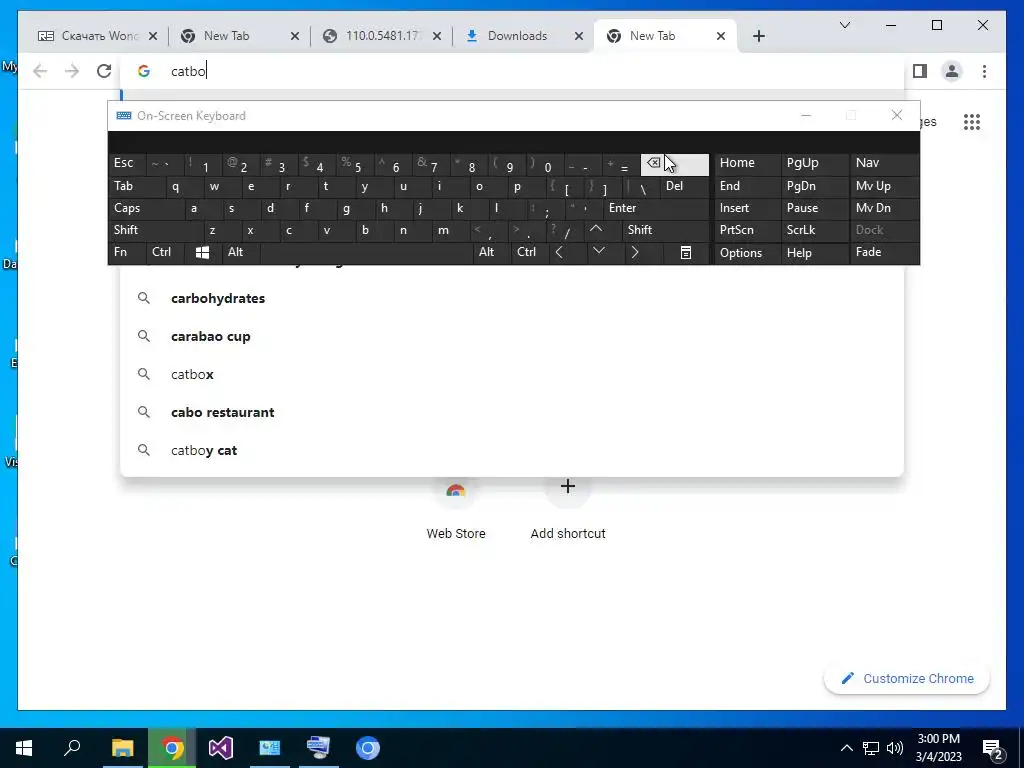The height and width of the screenshot is (768, 1024).
Task: Tap the Options key on keyboard
Action: 747,253
